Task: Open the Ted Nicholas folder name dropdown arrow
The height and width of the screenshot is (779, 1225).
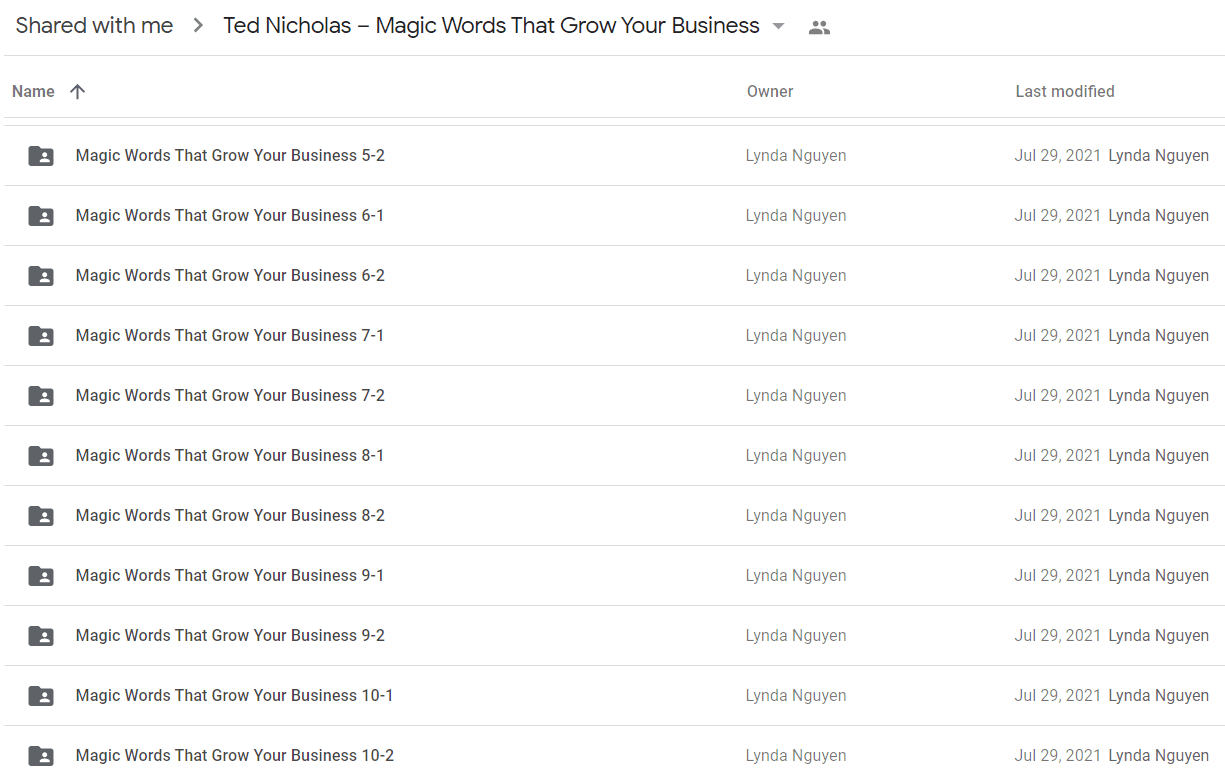Action: click(x=779, y=27)
